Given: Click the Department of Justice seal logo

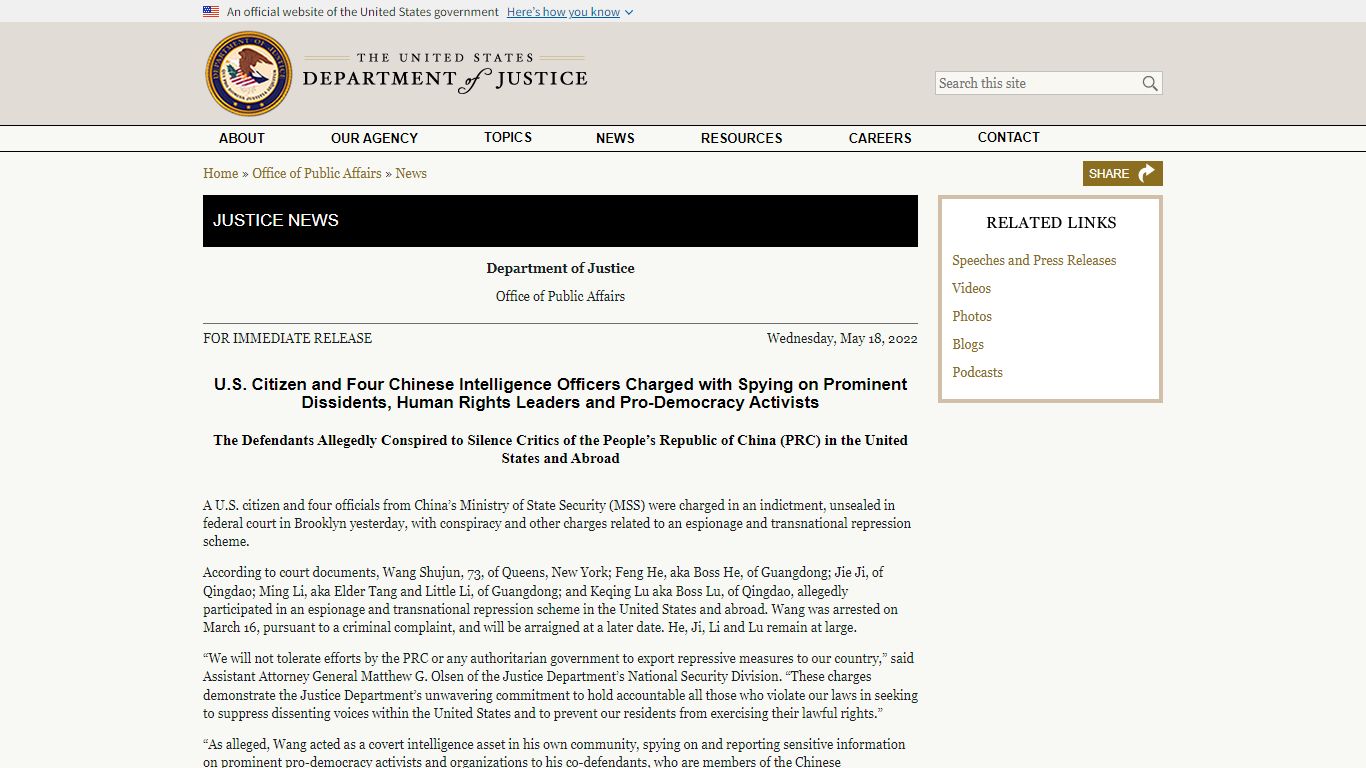Looking at the screenshot, I should coord(249,74).
